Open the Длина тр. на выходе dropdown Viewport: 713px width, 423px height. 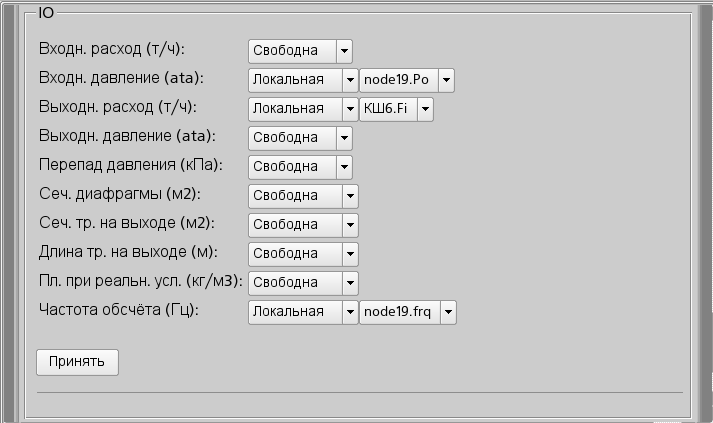point(302,253)
